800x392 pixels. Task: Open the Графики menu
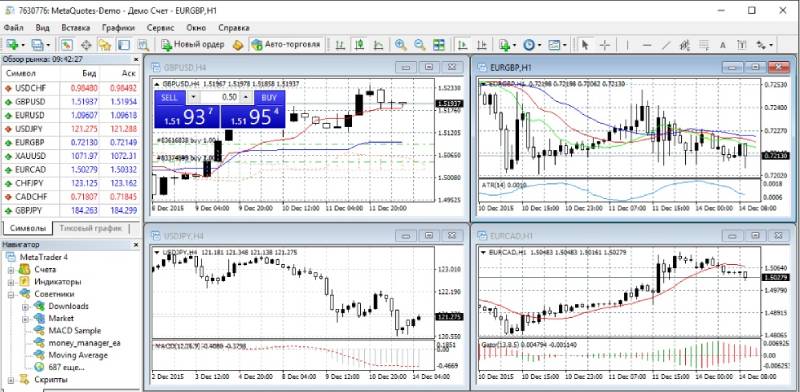[x=118, y=28]
